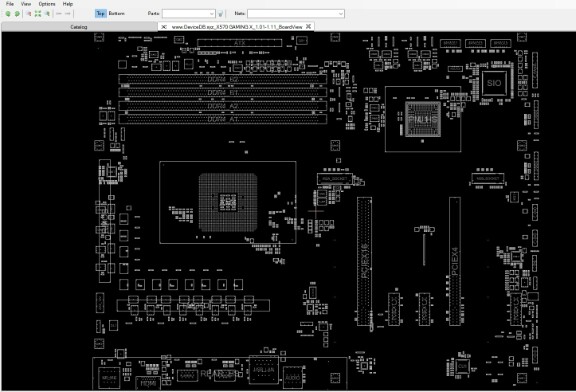This screenshot has height=392, width=576.
Task: Click the PCIEX16 slot on the board
Action: pos(364,261)
